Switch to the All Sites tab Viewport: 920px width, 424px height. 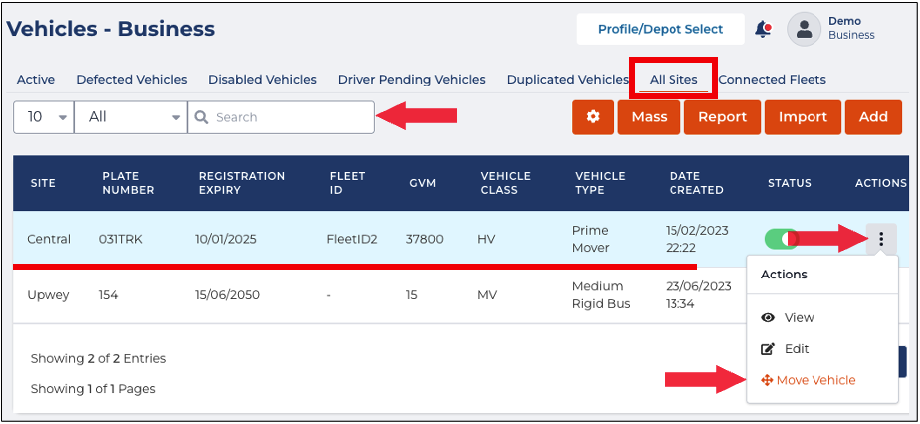[x=673, y=80]
